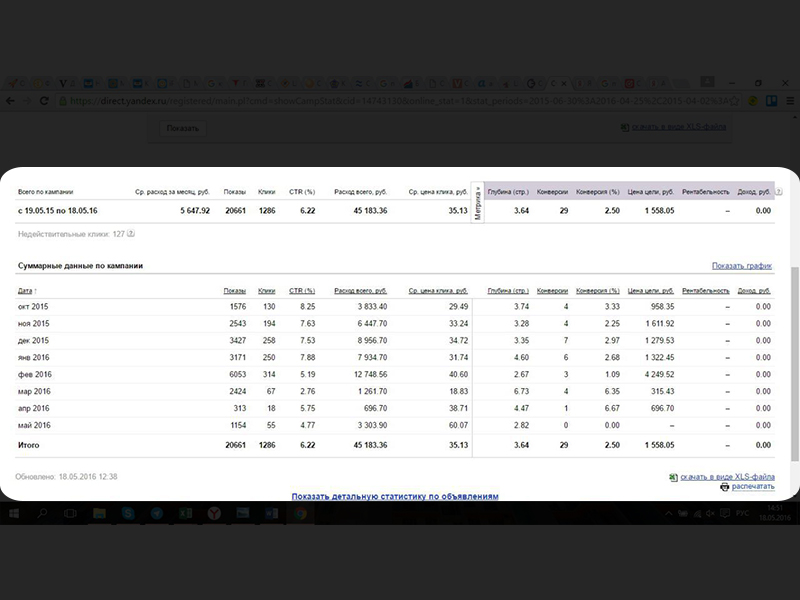This screenshot has height=600, width=800.
Task: Select the янв 2016 row date
Action: [x=34, y=357]
